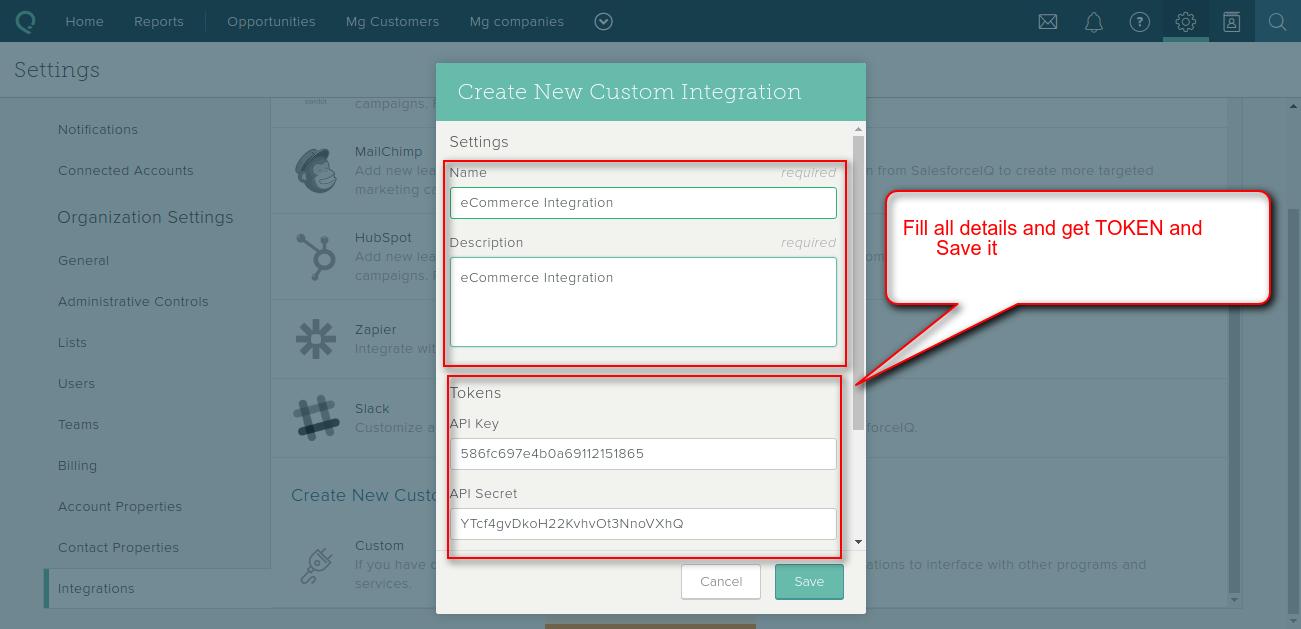
Task: Click the Zapier asterisk icon
Action: click(x=316, y=339)
